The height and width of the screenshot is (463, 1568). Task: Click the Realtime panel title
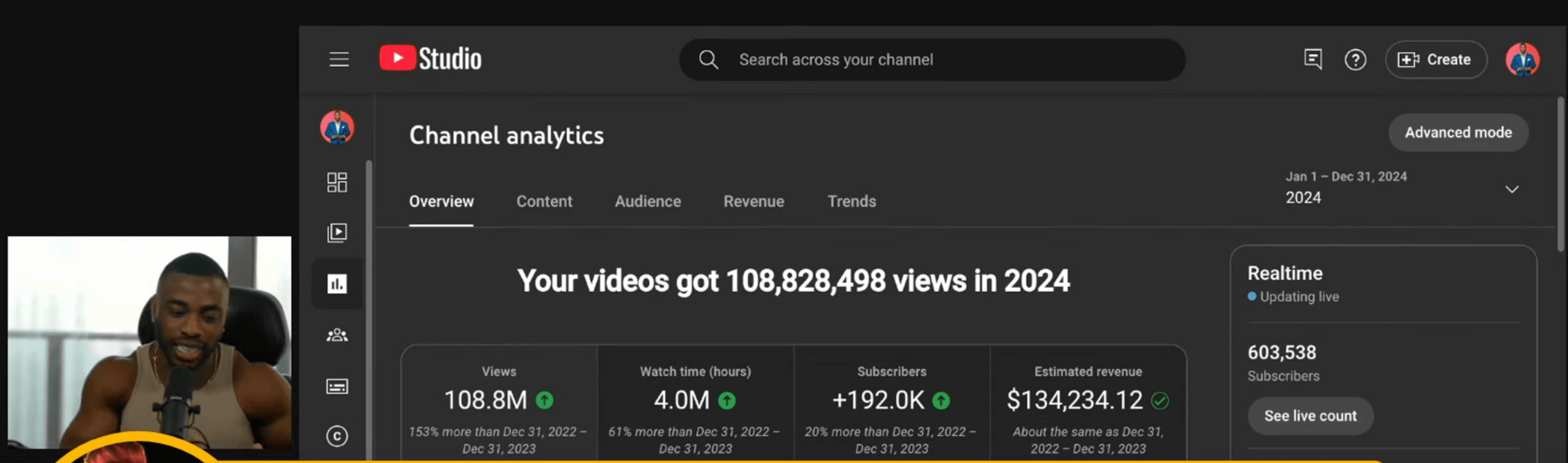tap(1285, 273)
